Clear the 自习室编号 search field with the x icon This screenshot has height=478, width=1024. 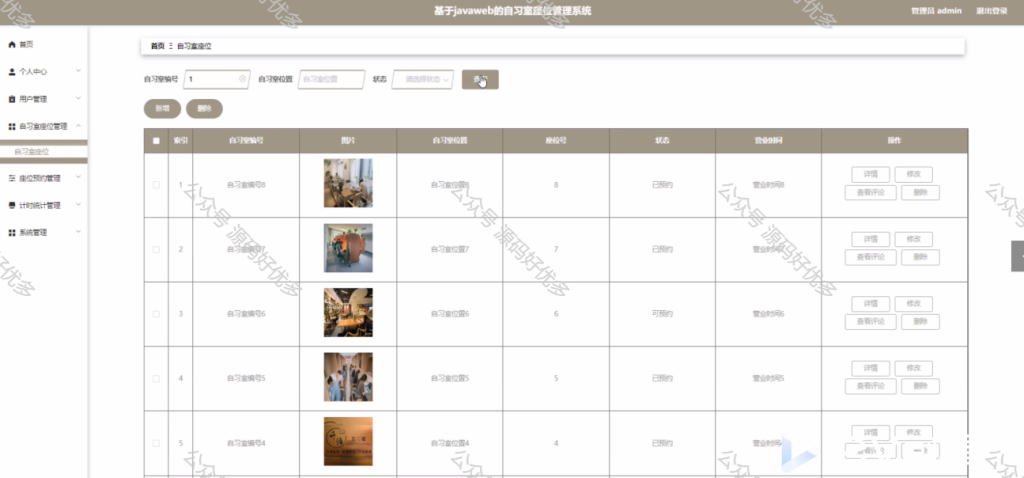point(242,79)
